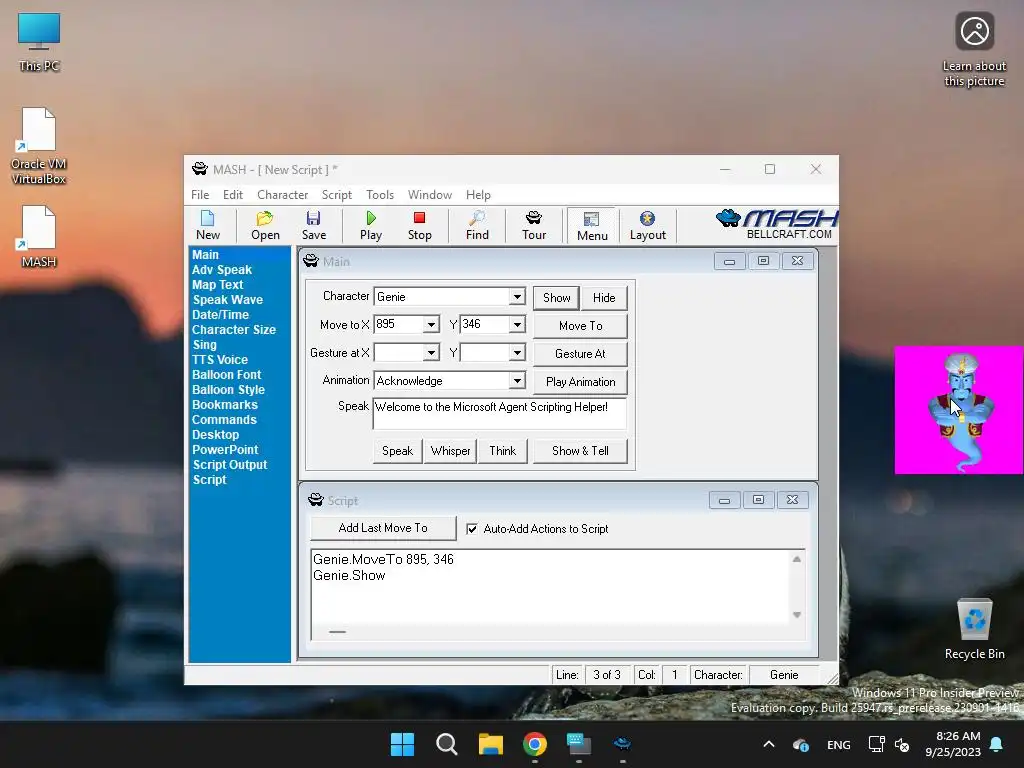Image resolution: width=1024 pixels, height=768 pixels.
Task: Click the Genie character on the desktop
Action: pyautogui.click(x=960, y=410)
